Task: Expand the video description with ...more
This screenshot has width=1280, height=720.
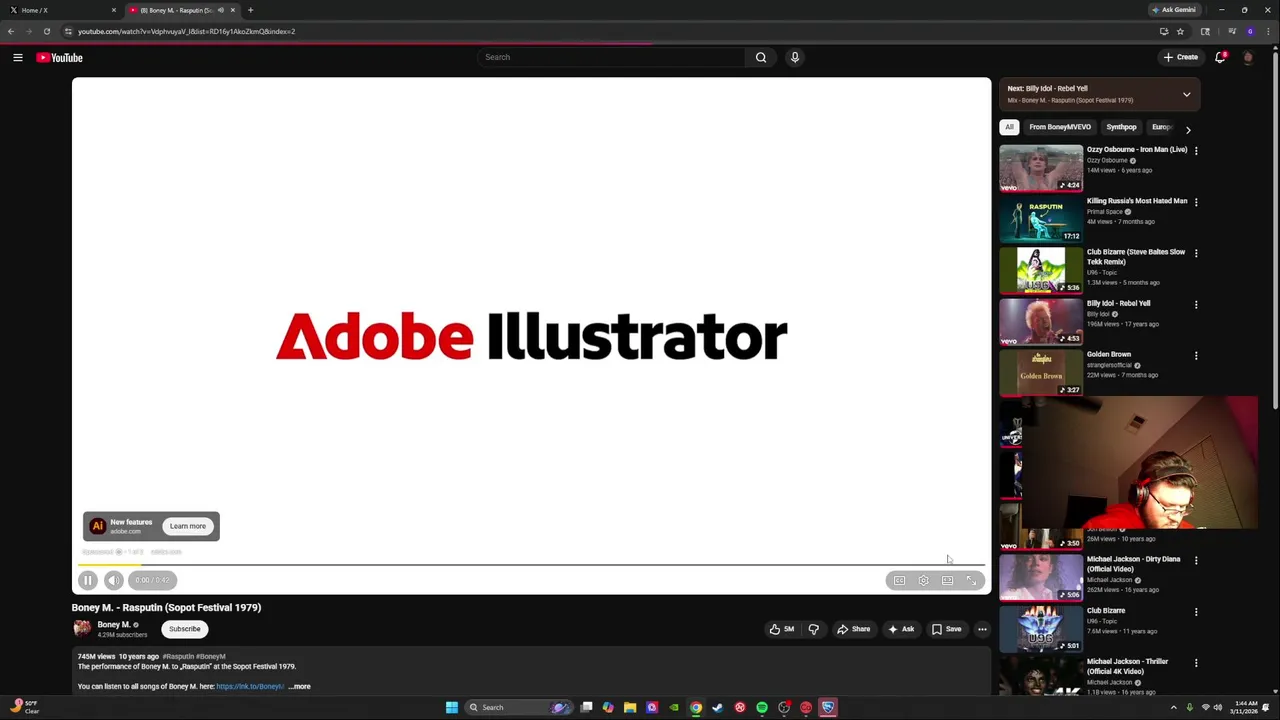Action: pyautogui.click(x=300, y=686)
